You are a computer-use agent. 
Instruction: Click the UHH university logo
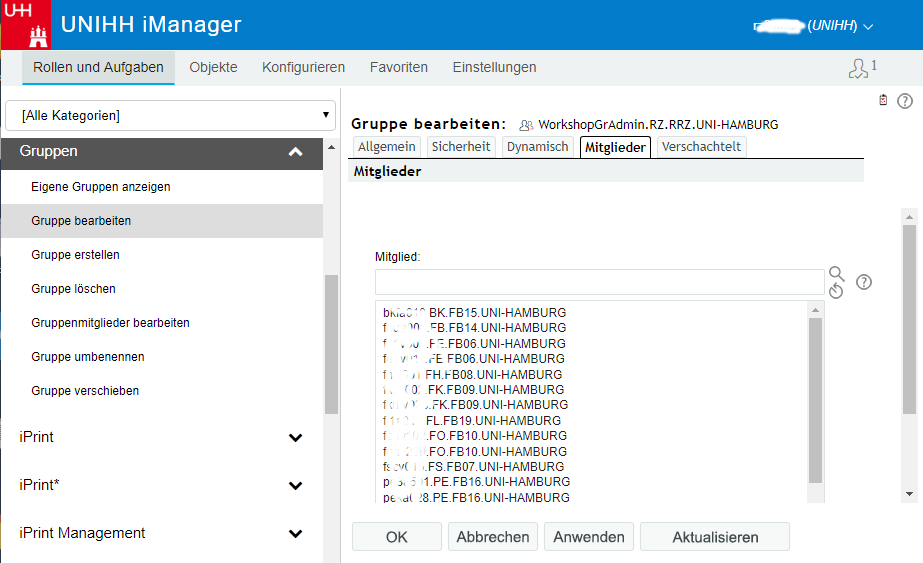click(x=26, y=25)
